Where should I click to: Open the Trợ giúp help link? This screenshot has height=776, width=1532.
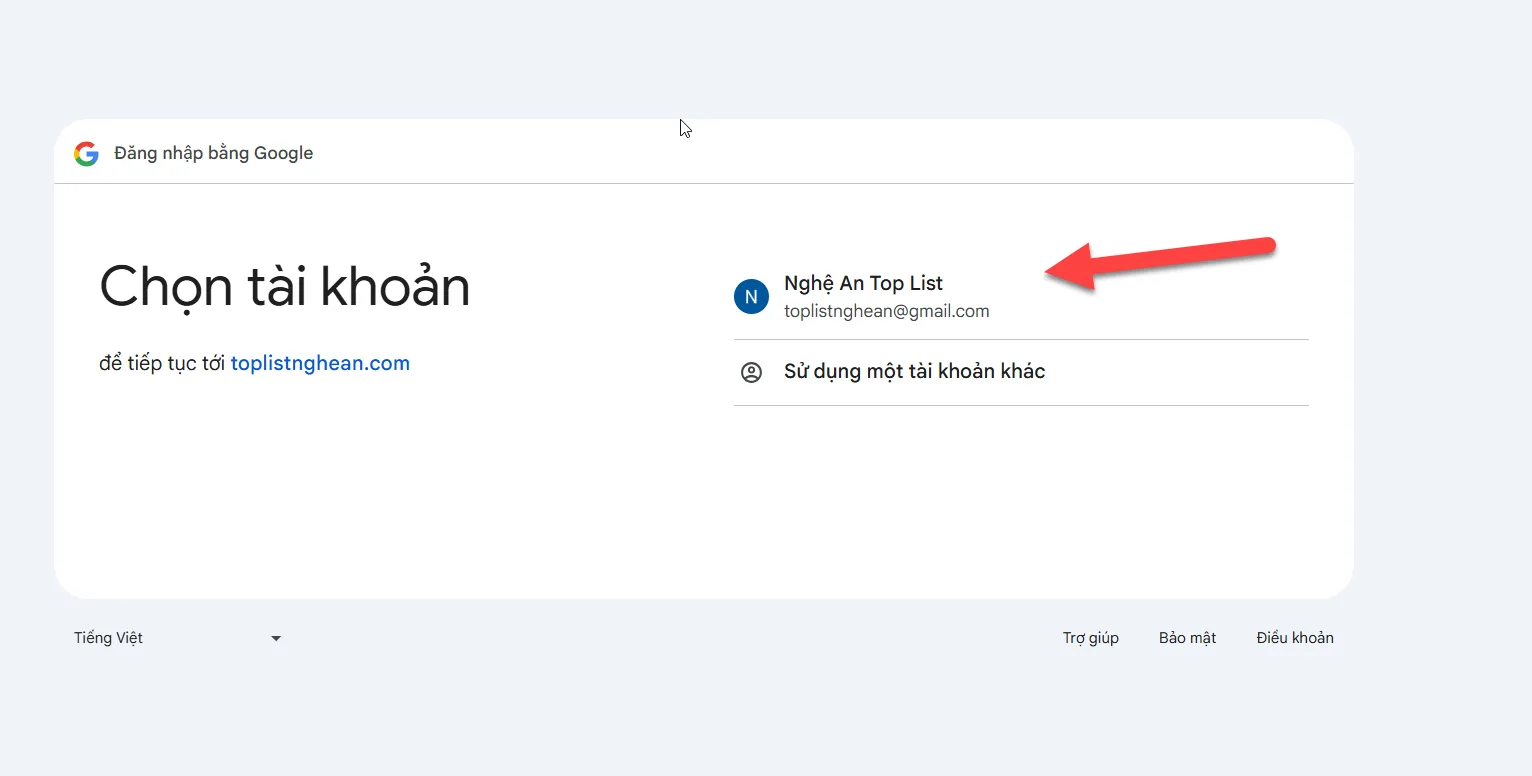click(x=1090, y=638)
